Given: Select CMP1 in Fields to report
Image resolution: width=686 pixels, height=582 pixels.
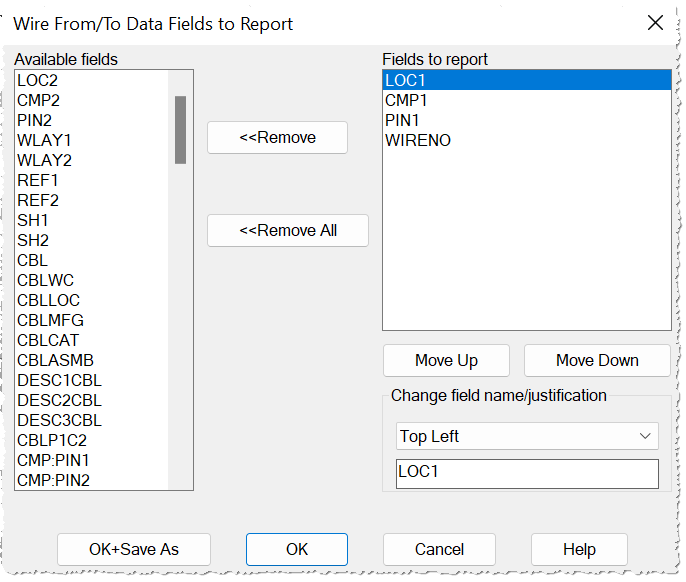Looking at the screenshot, I should pos(527,100).
